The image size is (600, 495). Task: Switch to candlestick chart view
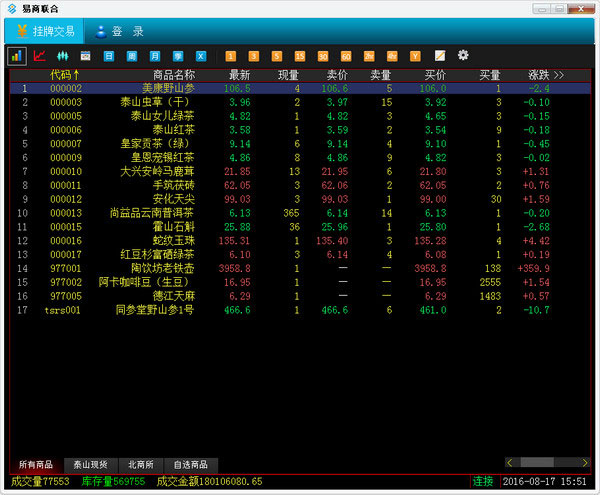(x=63, y=56)
